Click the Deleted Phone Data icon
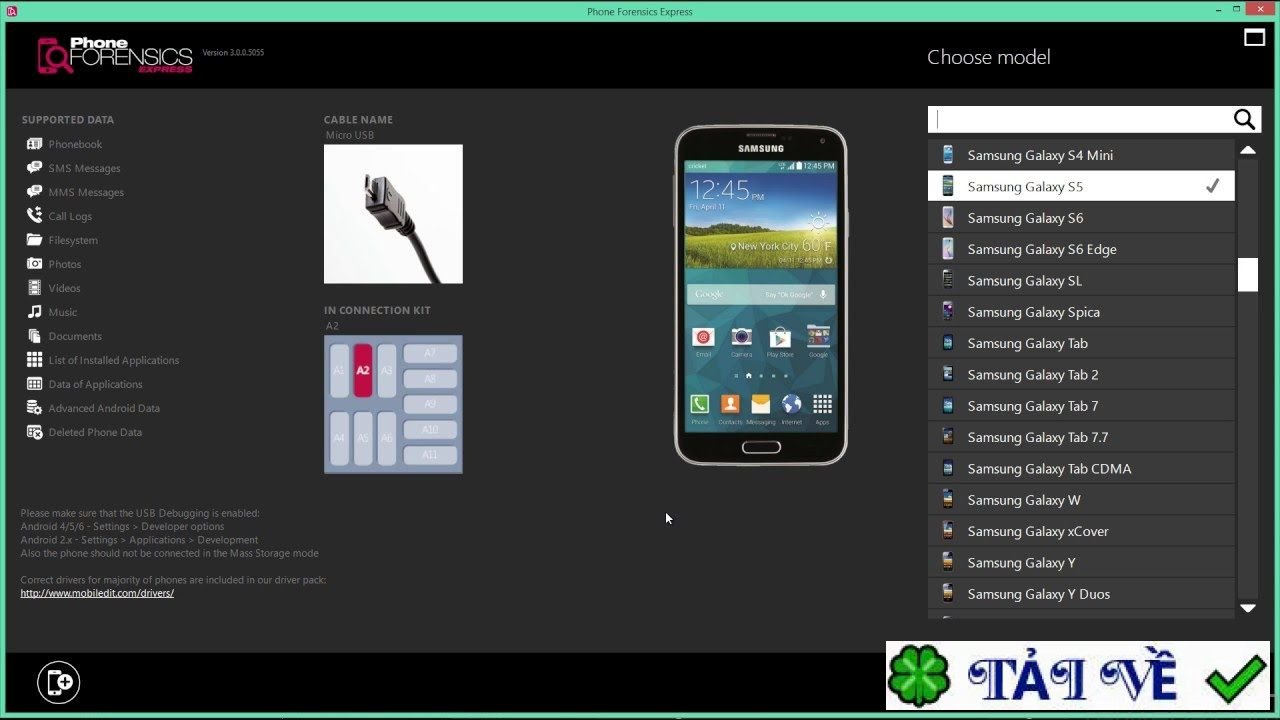 [34, 432]
